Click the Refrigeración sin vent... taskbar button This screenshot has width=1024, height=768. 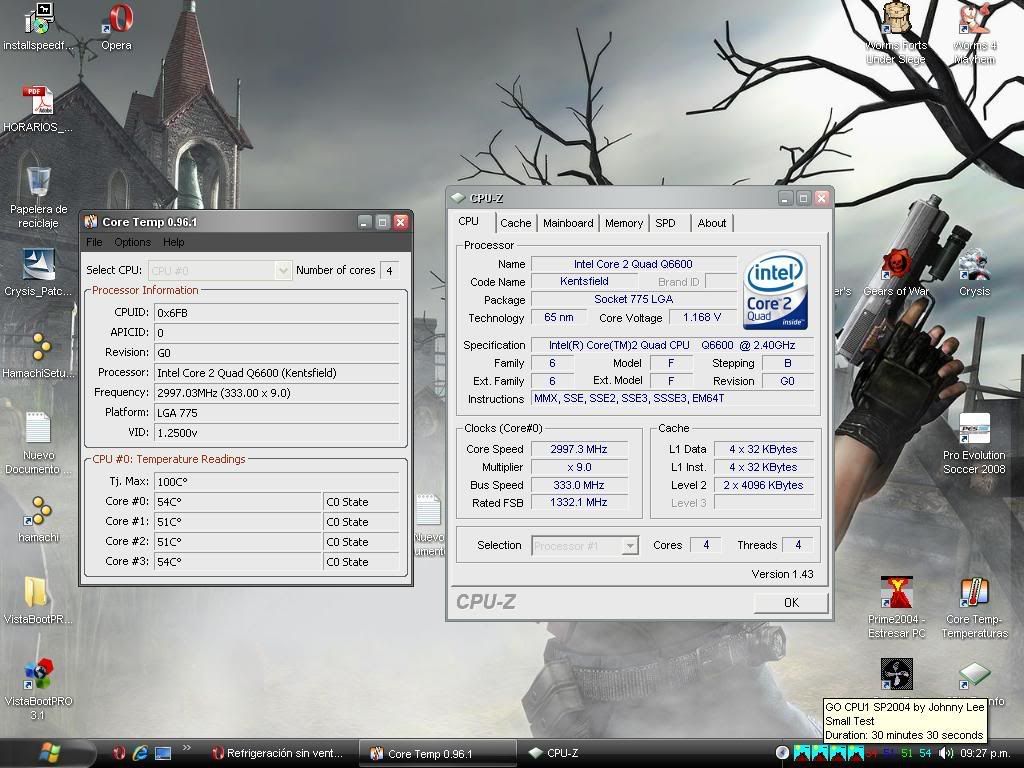click(279, 754)
